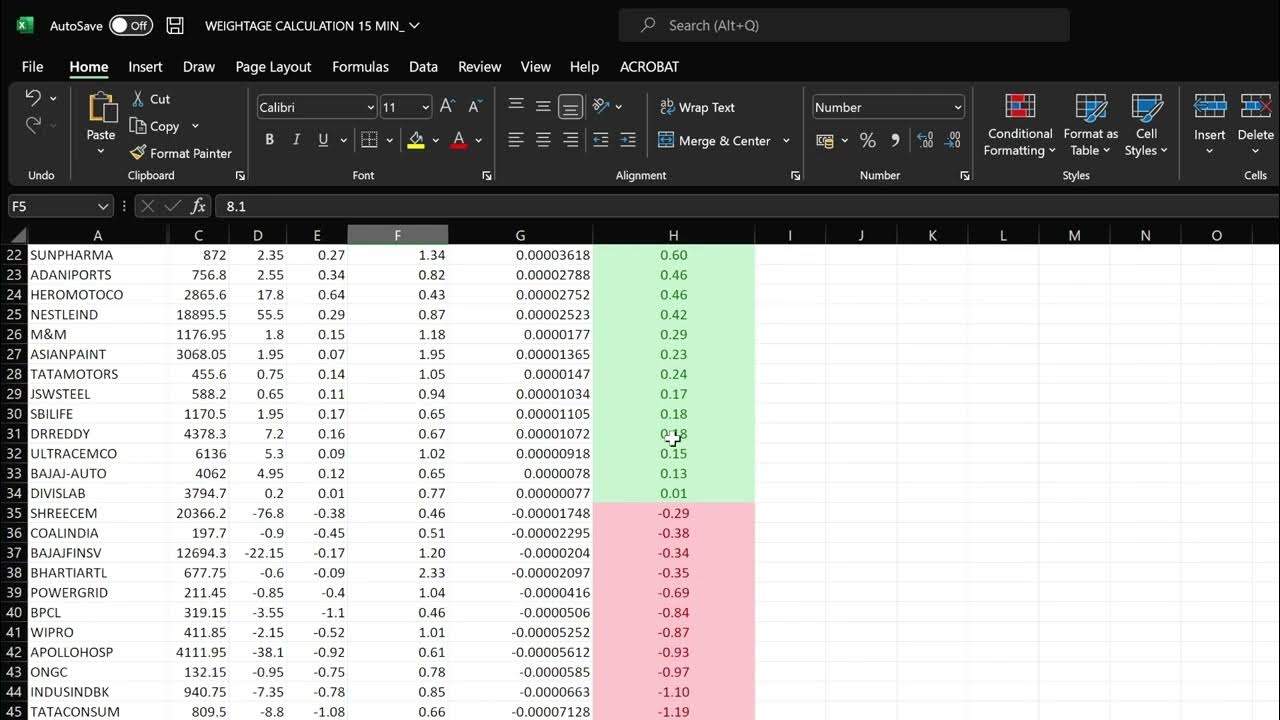
Task: Open the Paste options dropdown arrow
Action: 101,152
